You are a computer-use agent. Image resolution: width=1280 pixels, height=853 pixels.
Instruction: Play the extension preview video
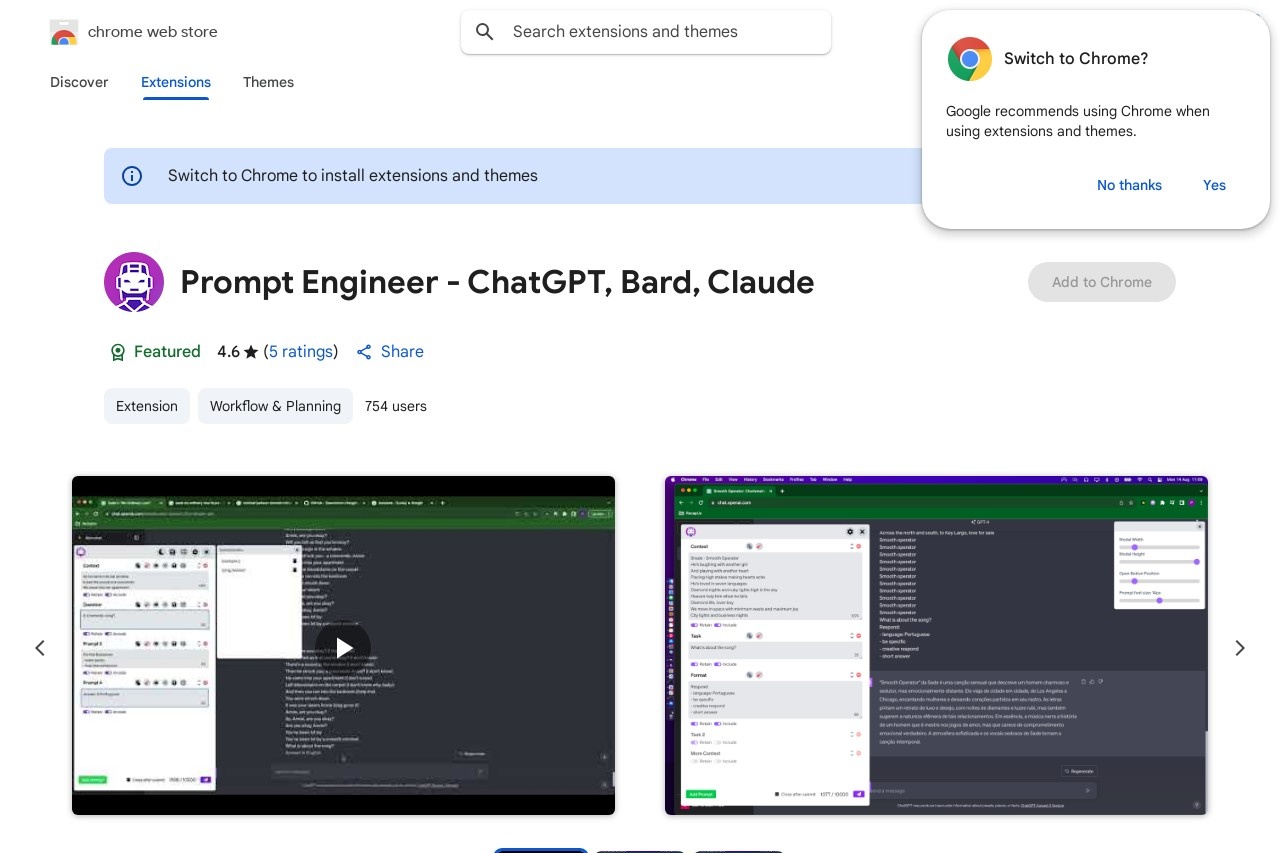pos(343,647)
